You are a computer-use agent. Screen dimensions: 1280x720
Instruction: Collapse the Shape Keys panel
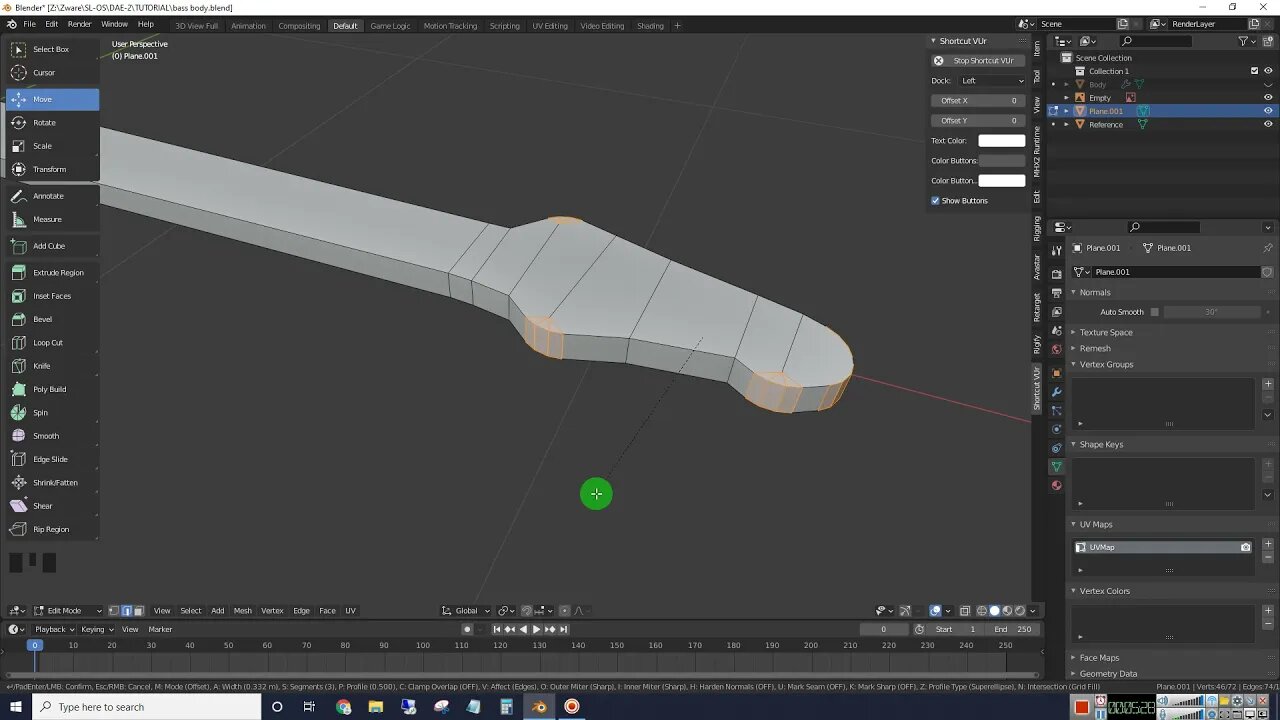point(1101,444)
